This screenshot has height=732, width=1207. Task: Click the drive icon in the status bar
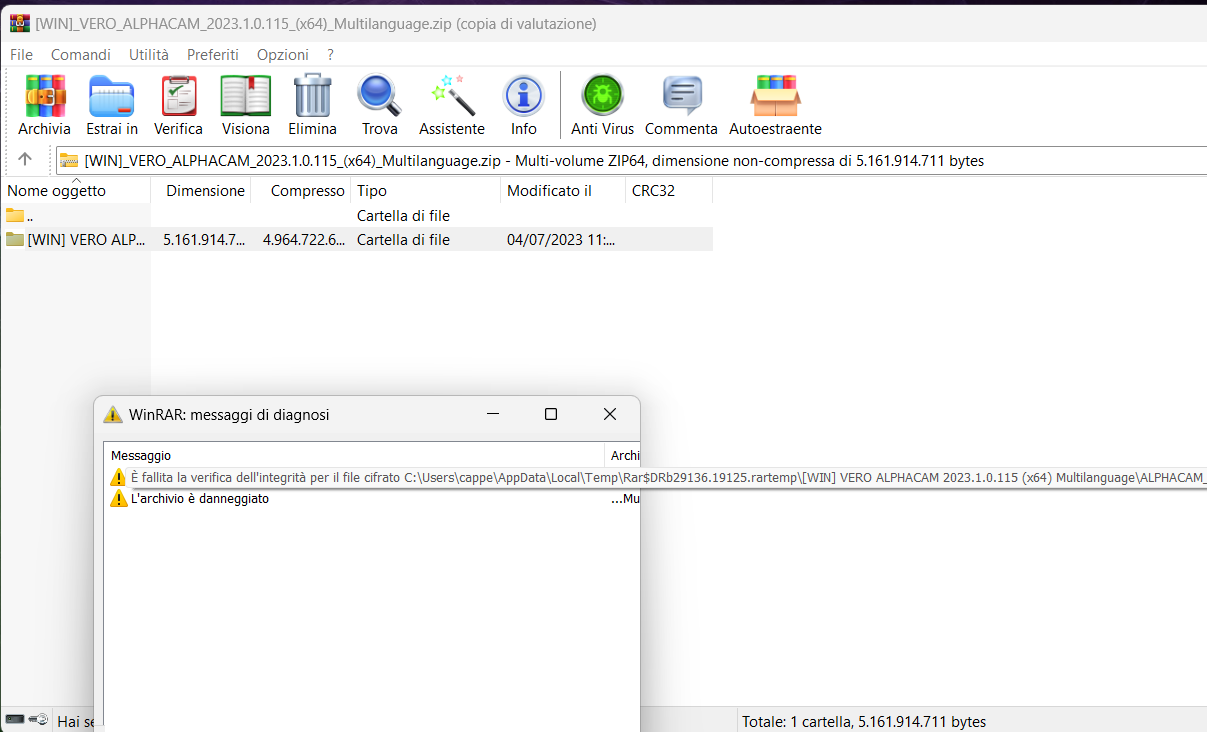click(x=15, y=719)
